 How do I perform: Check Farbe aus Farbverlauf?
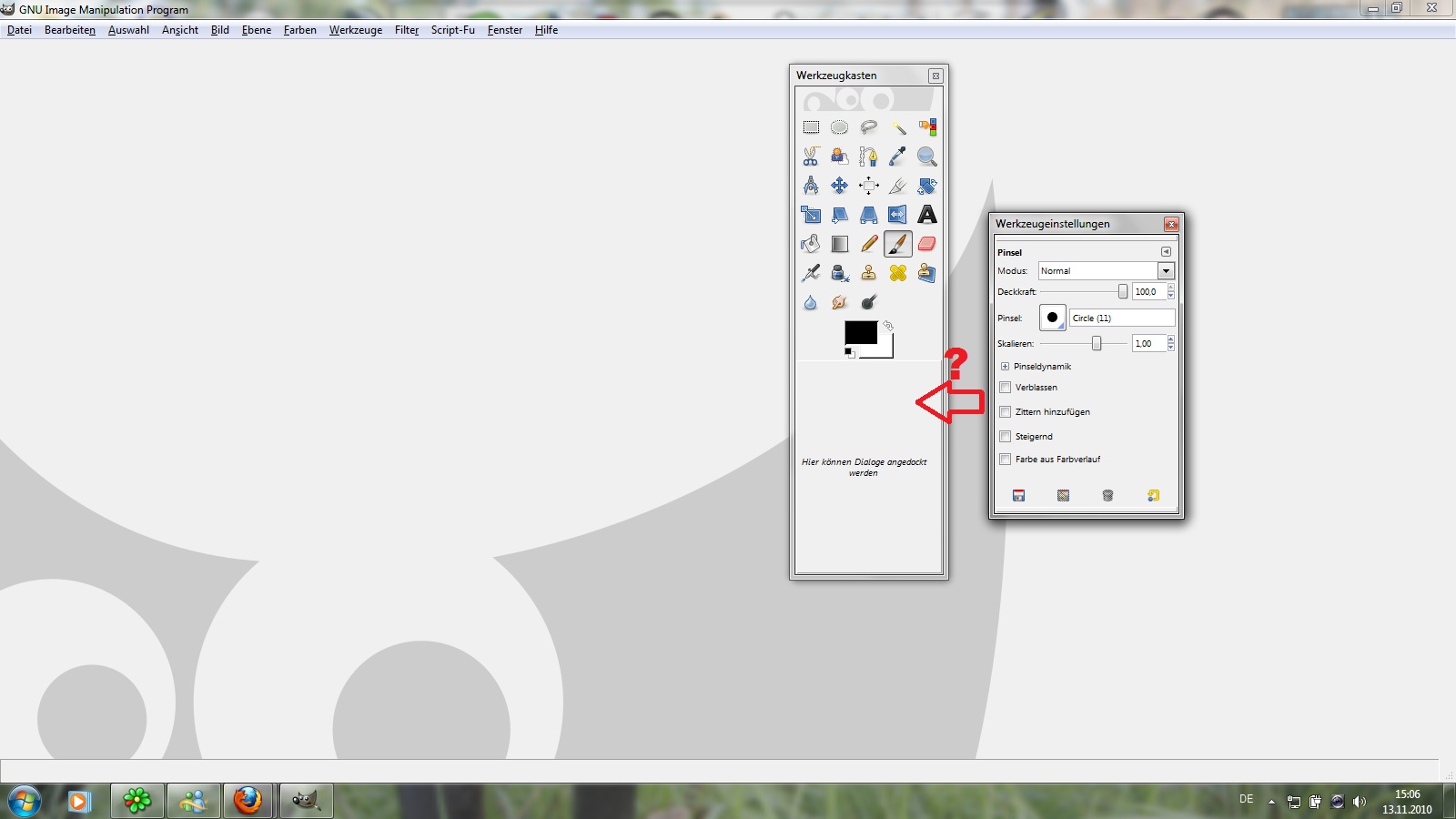pyautogui.click(x=1006, y=460)
